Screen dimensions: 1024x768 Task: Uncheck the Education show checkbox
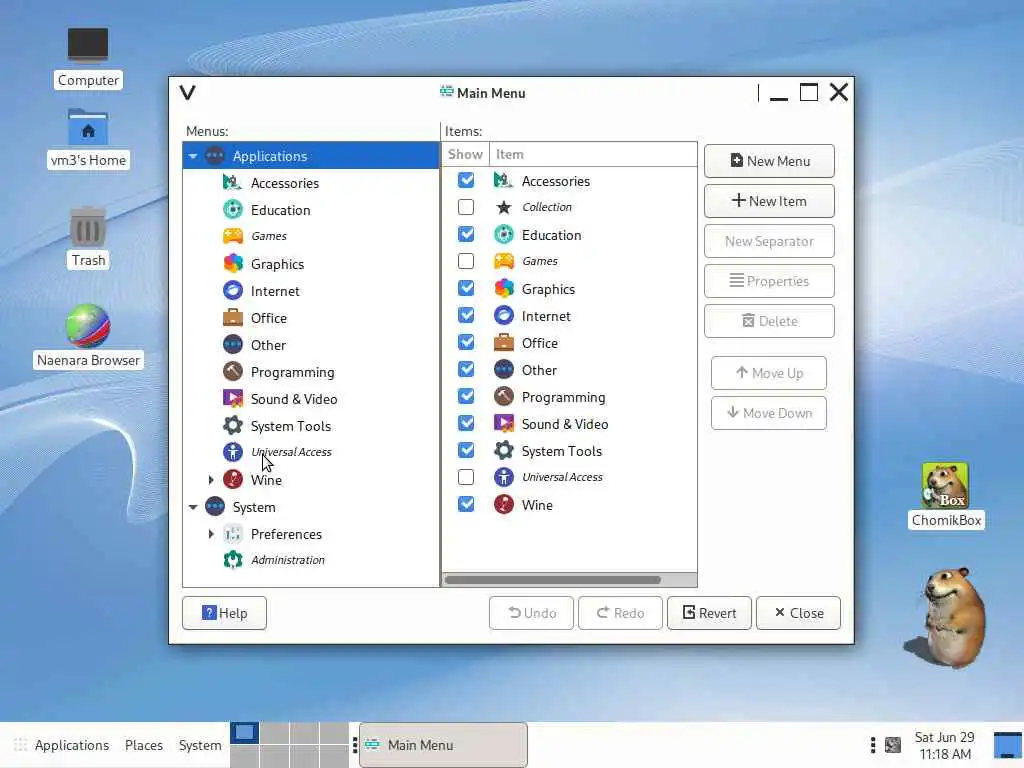pos(466,234)
